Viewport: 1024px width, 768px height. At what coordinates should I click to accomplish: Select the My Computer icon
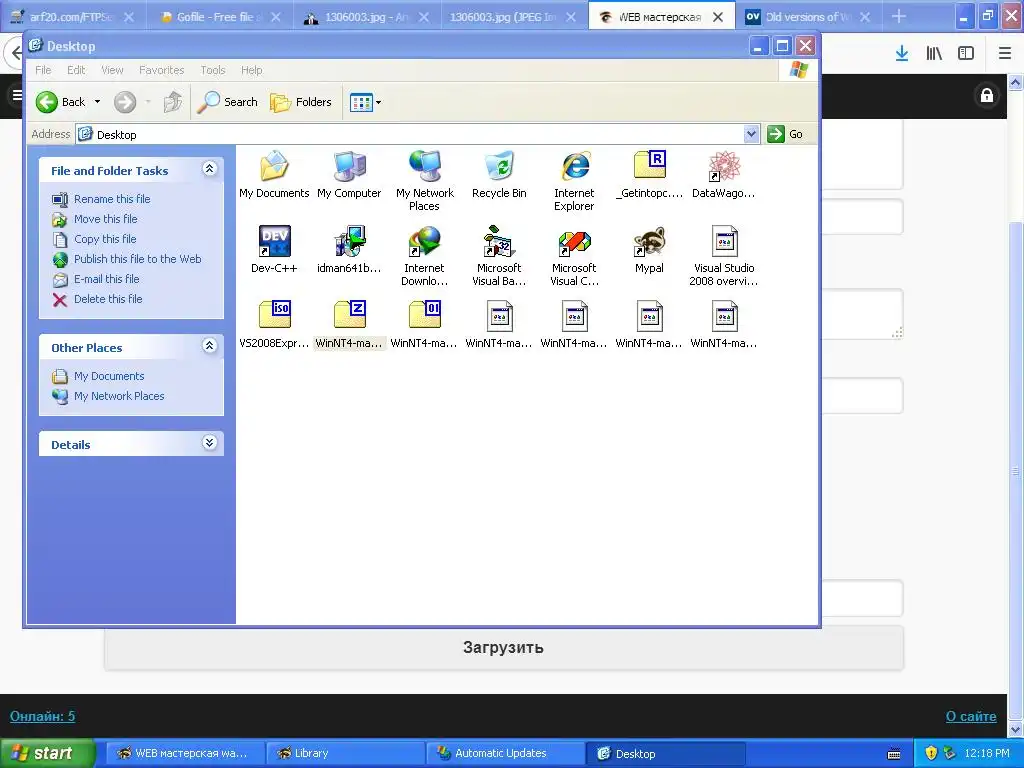coord(349,174)
